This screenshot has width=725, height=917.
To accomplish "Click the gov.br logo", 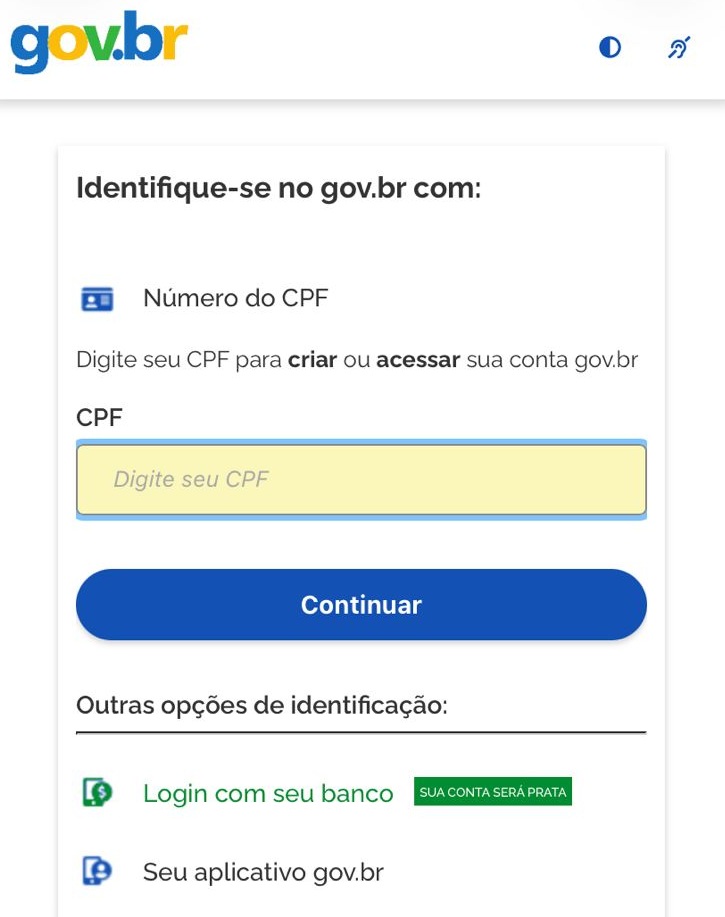I will point(99,42).
